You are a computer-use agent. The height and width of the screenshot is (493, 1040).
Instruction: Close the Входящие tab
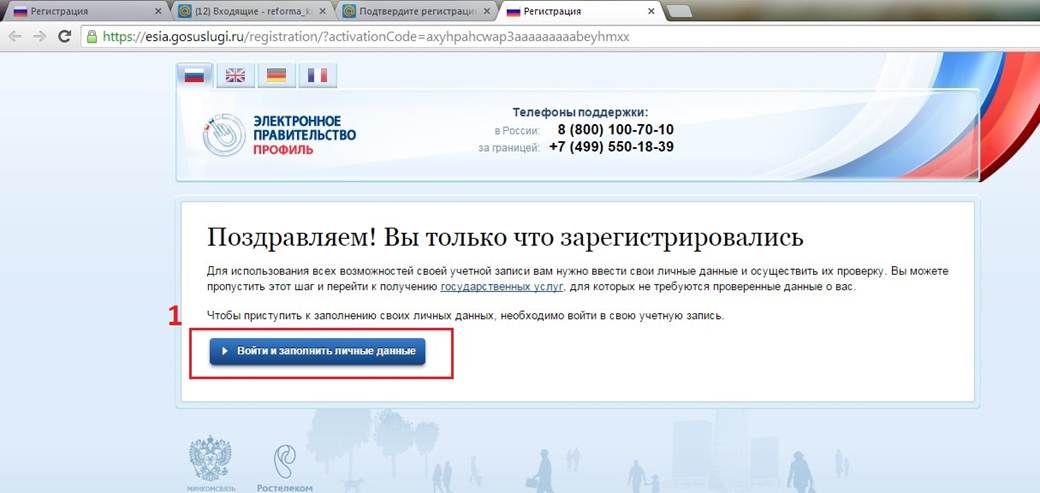322,11
